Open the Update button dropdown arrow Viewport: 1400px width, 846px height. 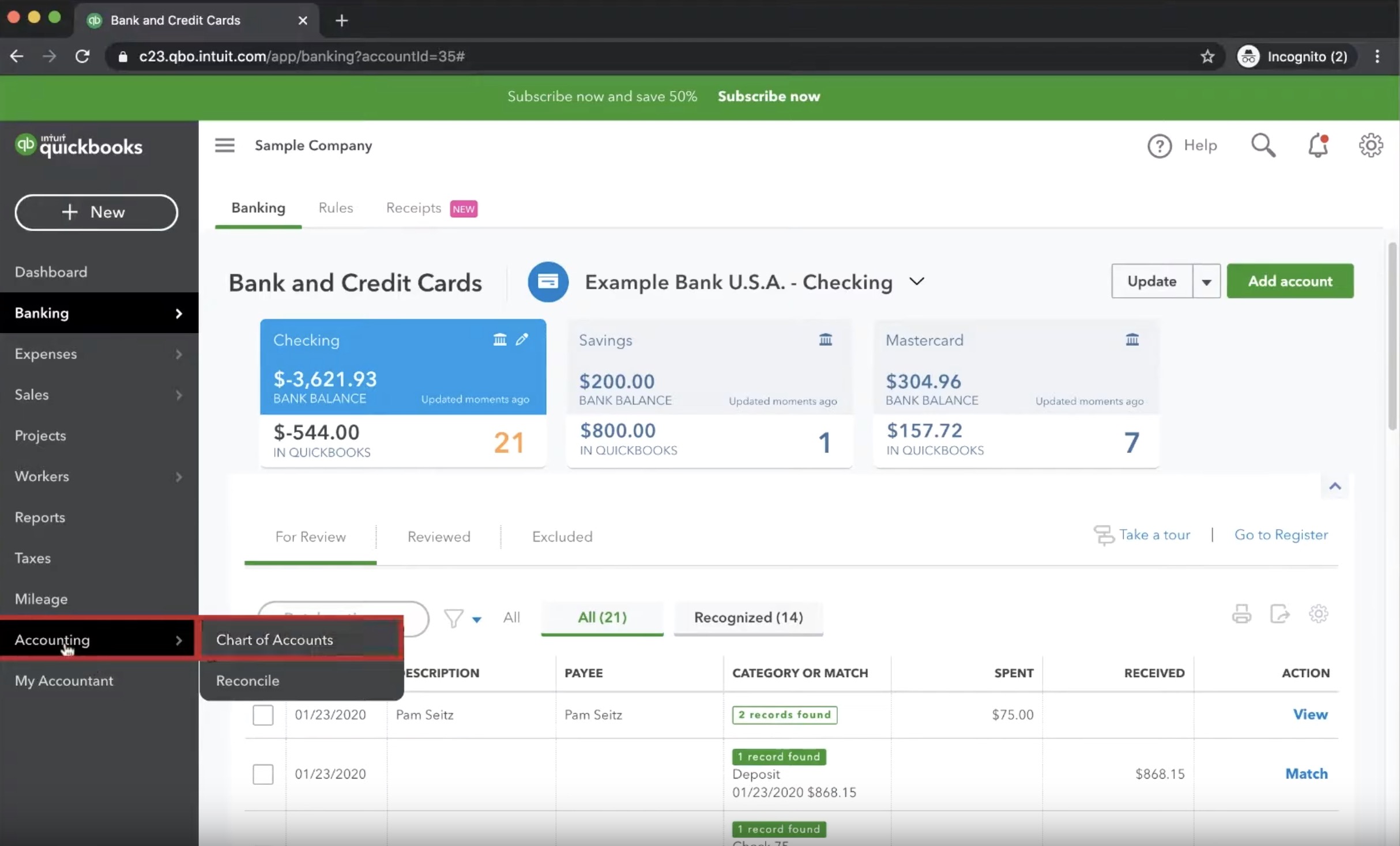pyautogui.click(x=1206, y=281)
